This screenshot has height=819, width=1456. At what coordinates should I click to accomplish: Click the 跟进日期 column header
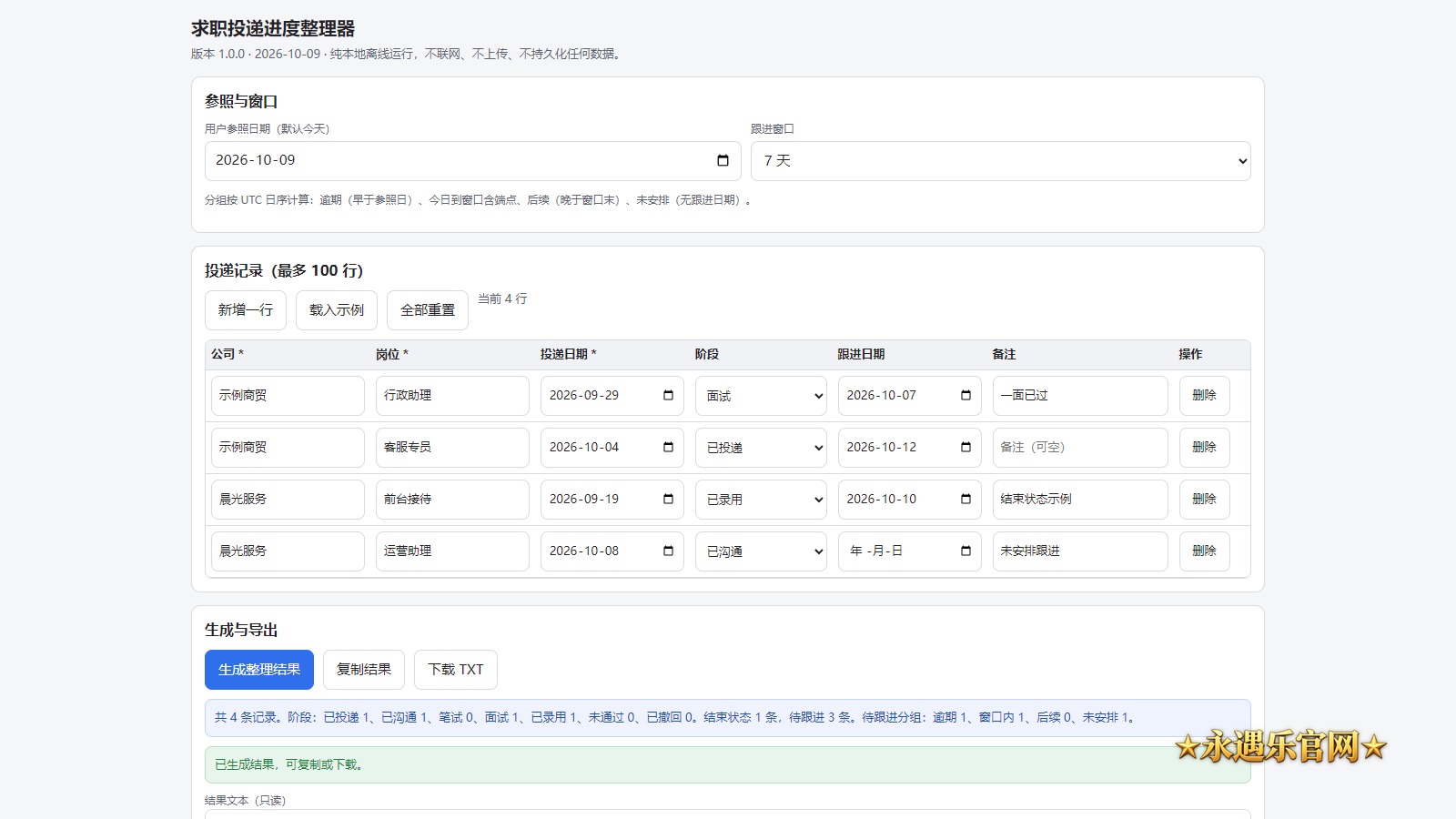point(861,355)
